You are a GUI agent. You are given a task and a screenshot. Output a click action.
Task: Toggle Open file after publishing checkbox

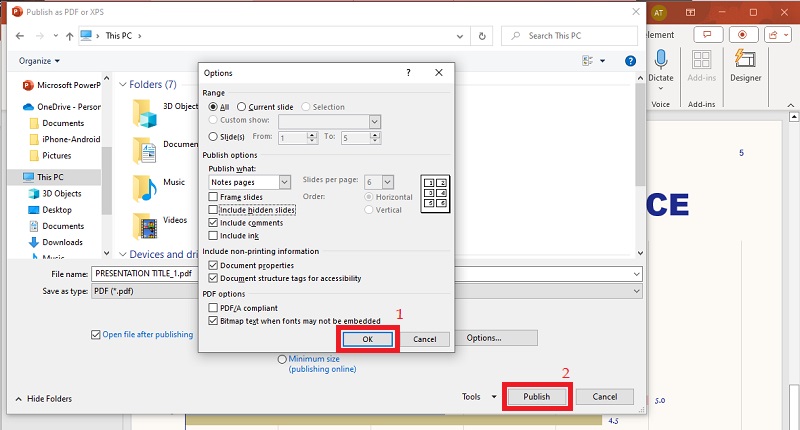click(x=95, y=335)
